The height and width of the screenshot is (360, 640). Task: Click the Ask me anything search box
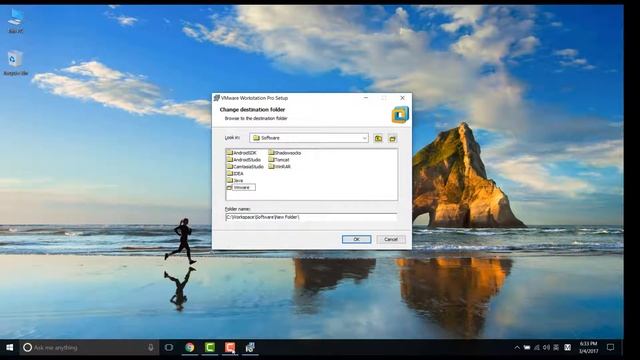tap(89, 347)
